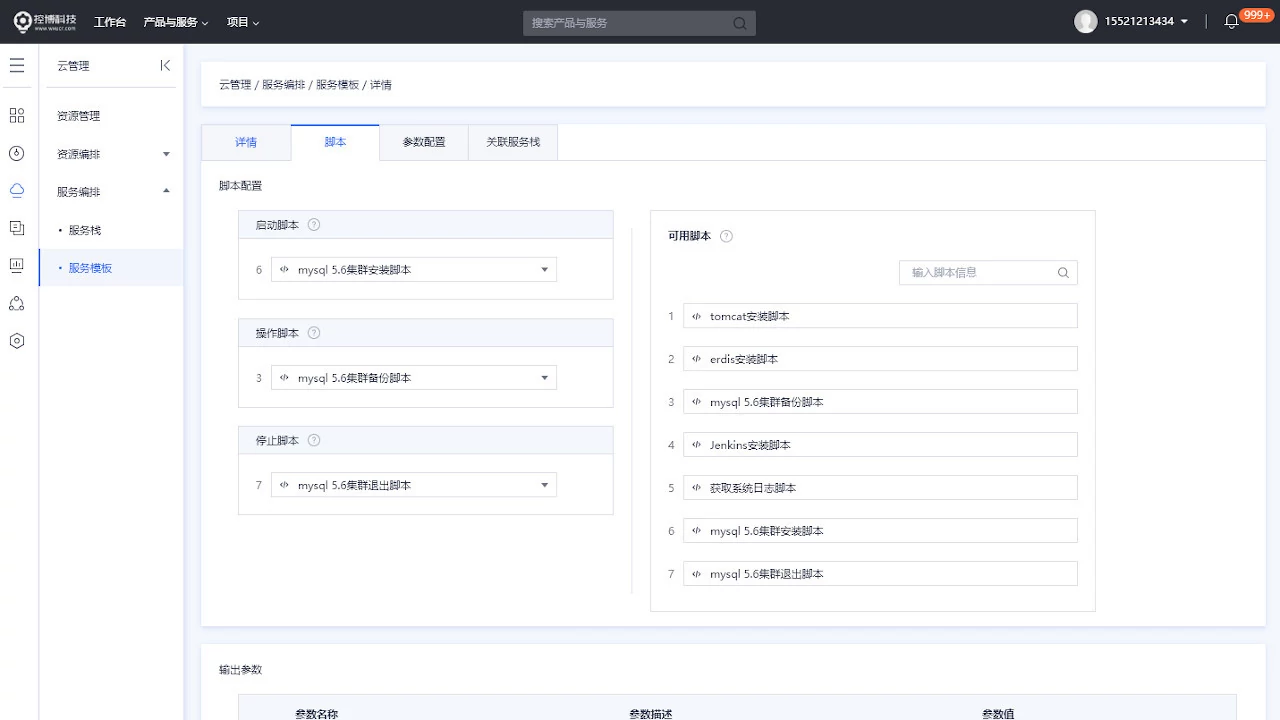Open the 启动脚本 dropdown
This screenshot has height=720, width=1280.
[414, 270]
